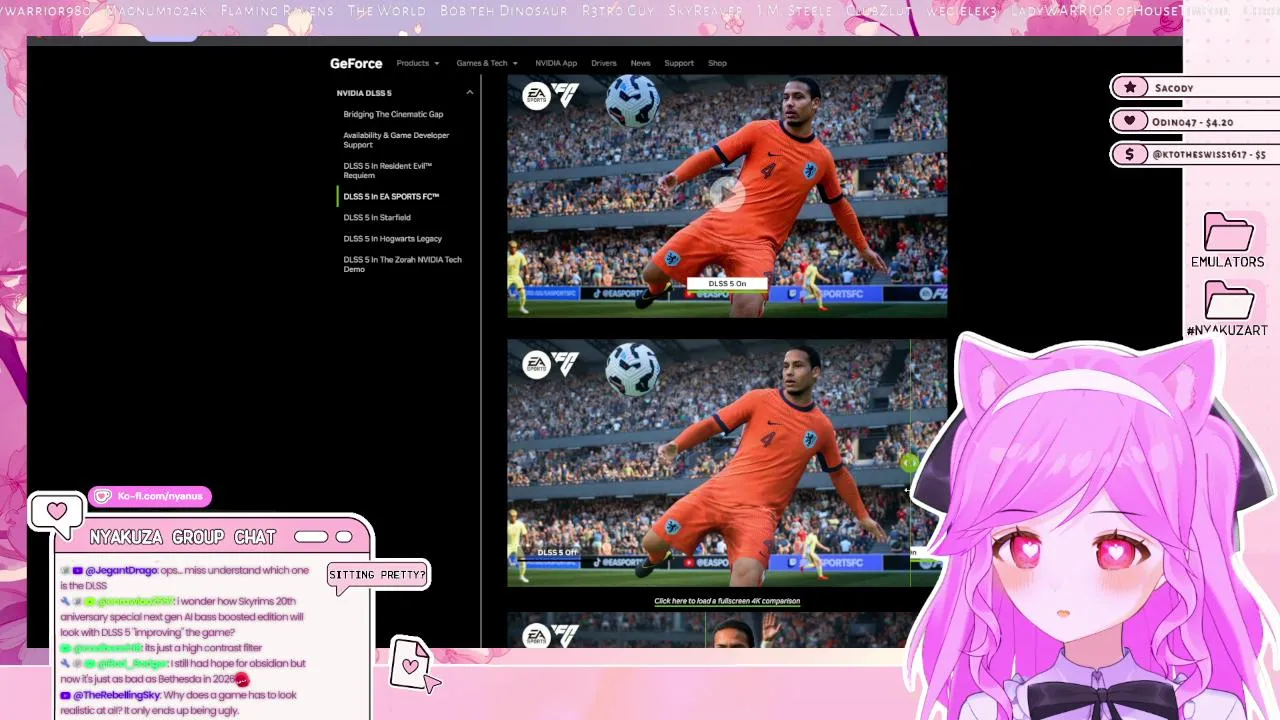The image size is (1280, 720).
Task: Click the GeForce logo
Action: coord(356,63)
